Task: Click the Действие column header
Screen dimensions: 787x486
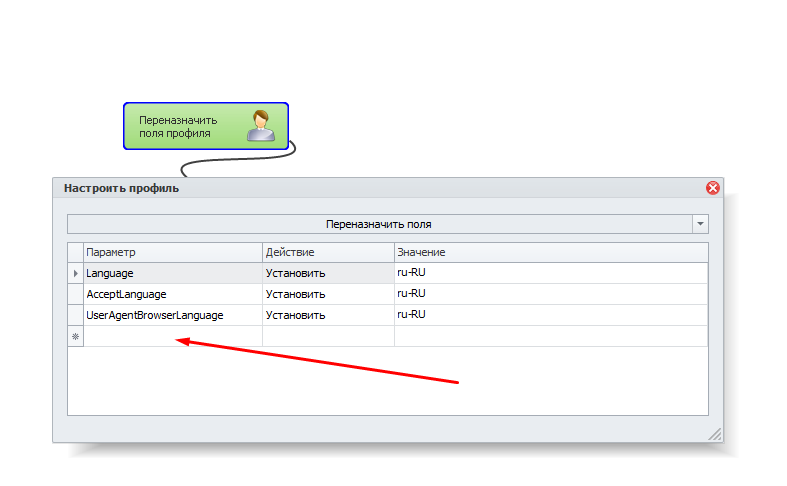Action: [x=328, y=252]
